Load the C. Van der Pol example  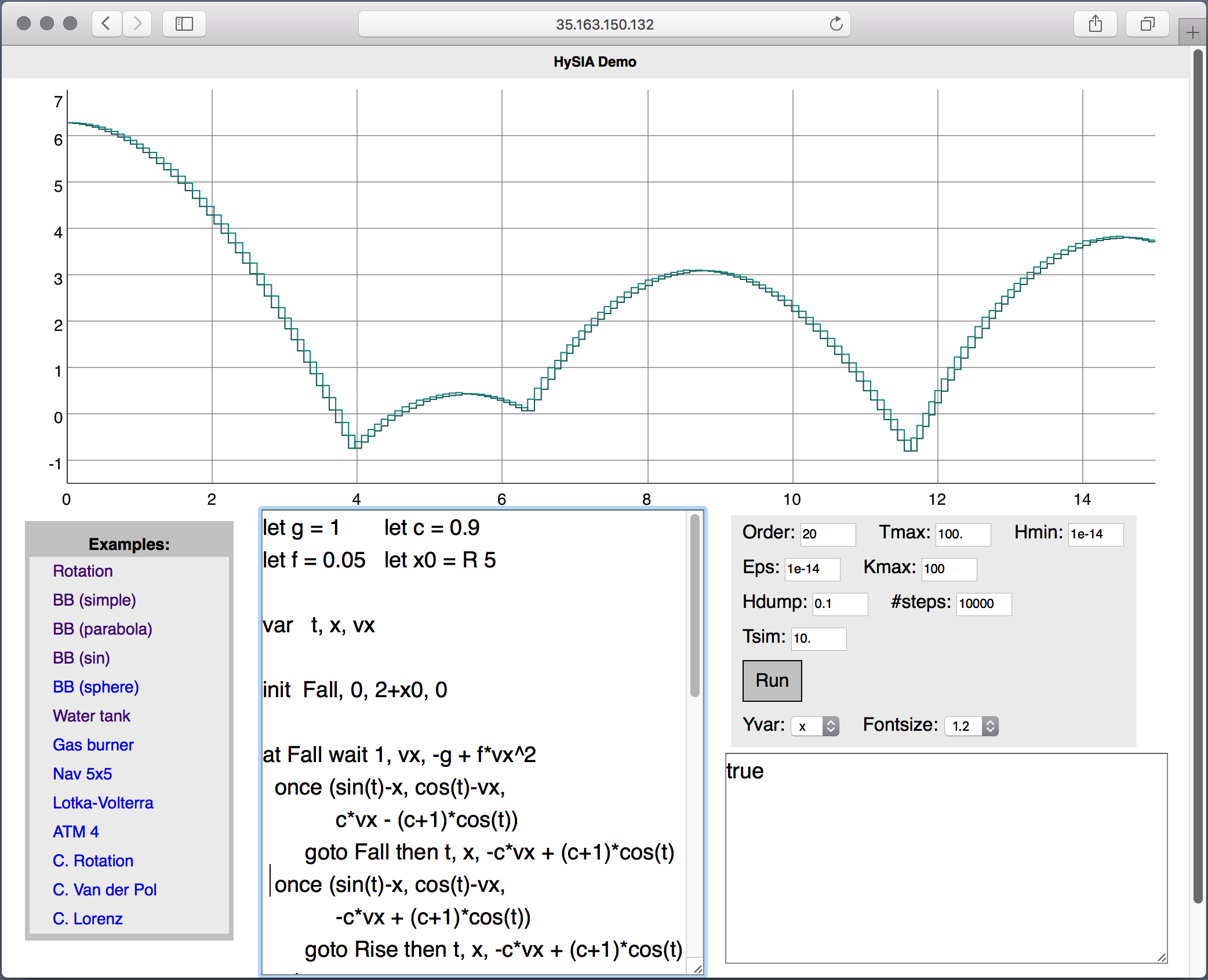click(x=105, y=890)
